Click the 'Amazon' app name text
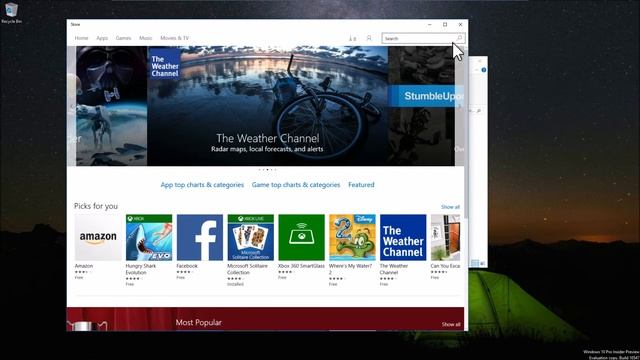Viewport: 640px width, 360px height. coord(84,266)
